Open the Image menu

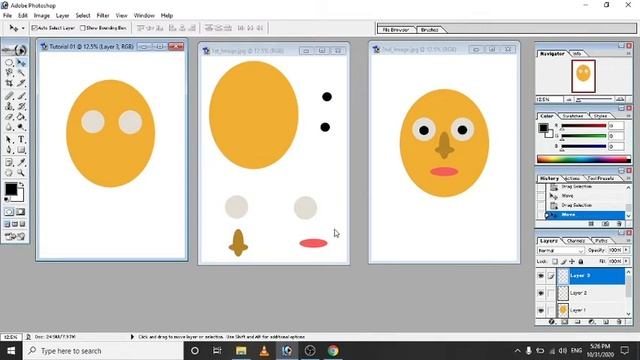42,16
